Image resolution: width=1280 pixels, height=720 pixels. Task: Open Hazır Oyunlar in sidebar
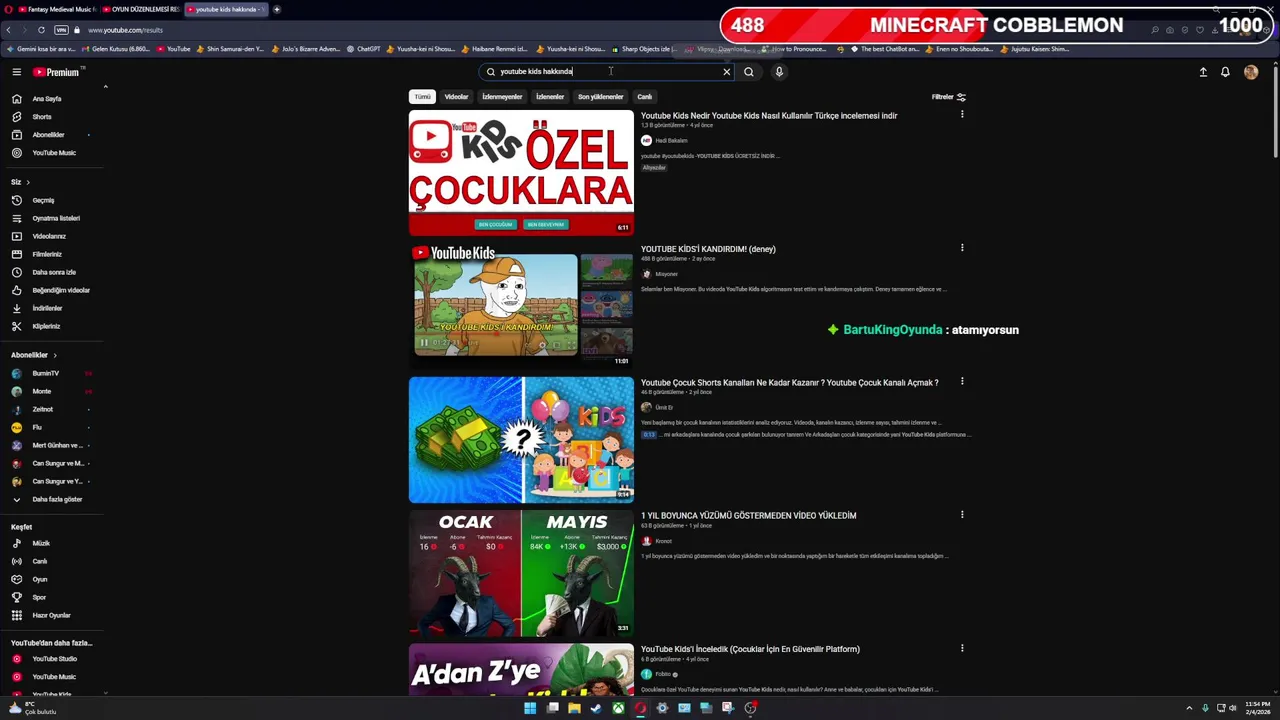(51, 615)
